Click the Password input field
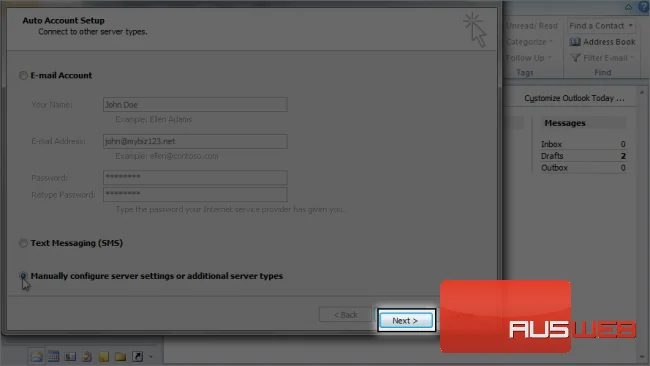The image size is (650, 366). (195, 177)
